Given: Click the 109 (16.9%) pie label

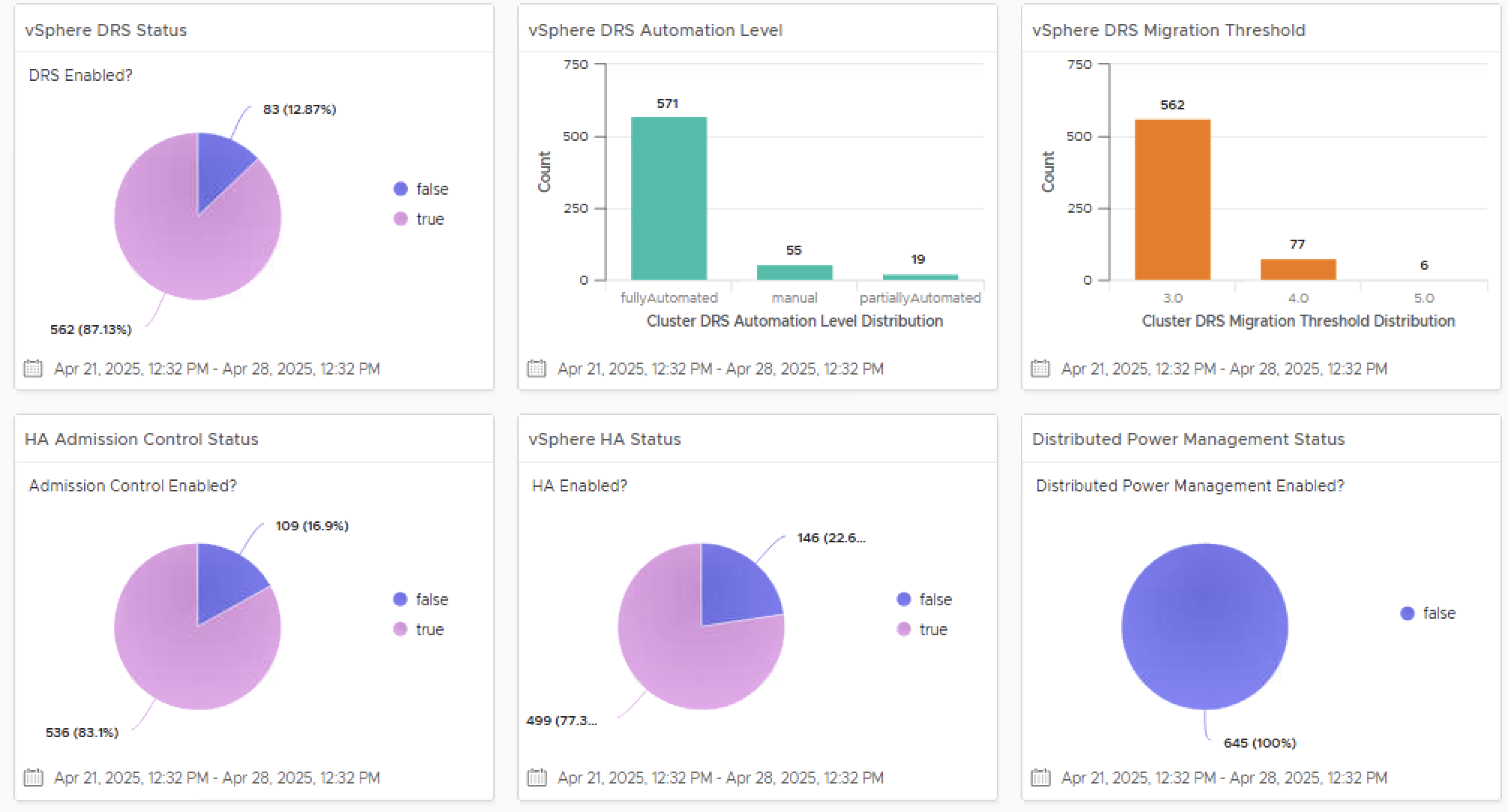Looking at the screenshot, I should point(312,526).
